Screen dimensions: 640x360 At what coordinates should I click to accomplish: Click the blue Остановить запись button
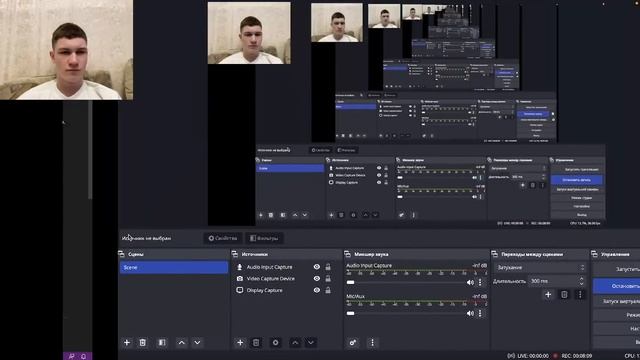pyautogui.click(x=616, y=286)
